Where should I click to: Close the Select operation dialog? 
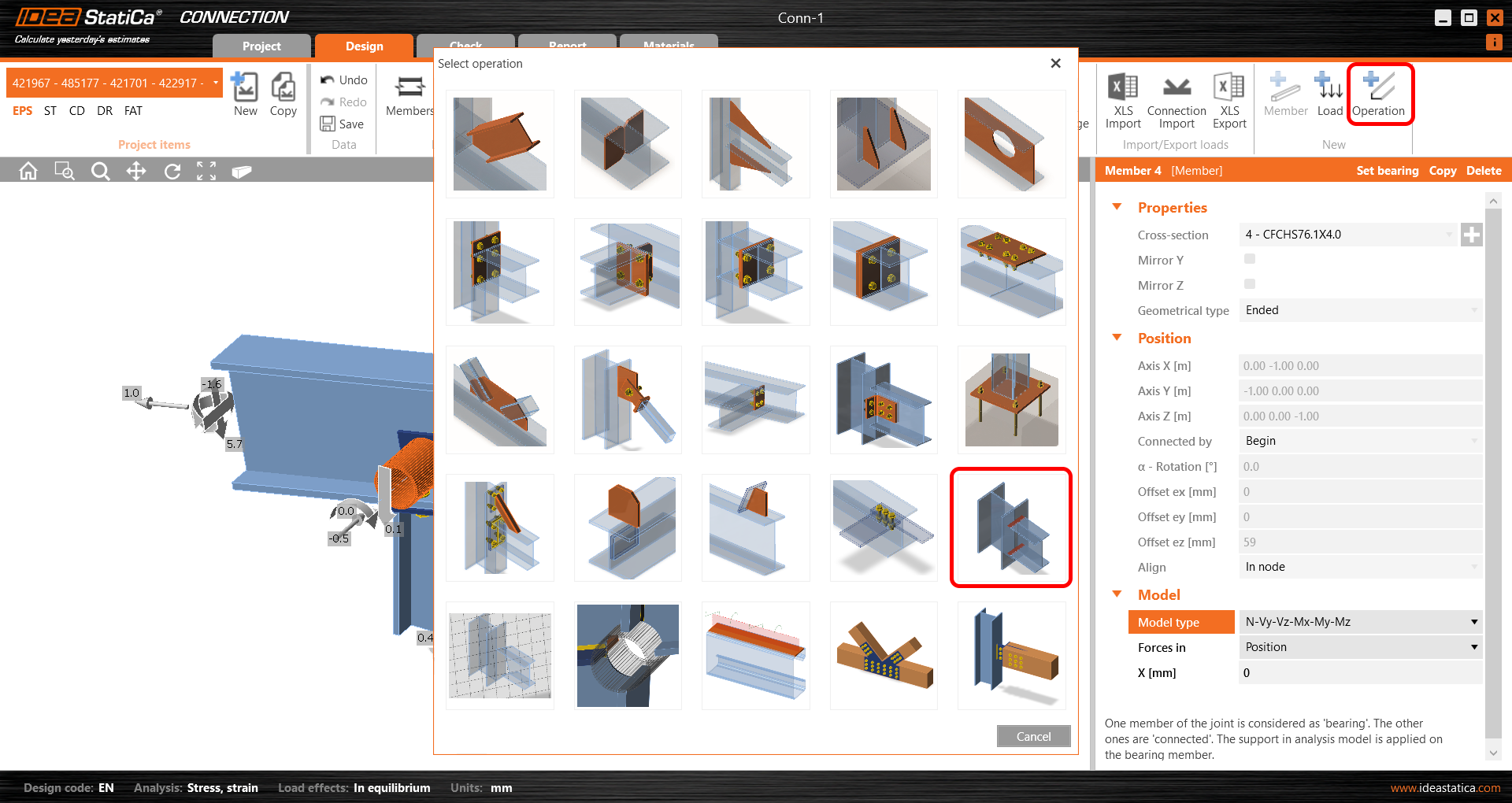[1055, 63]
